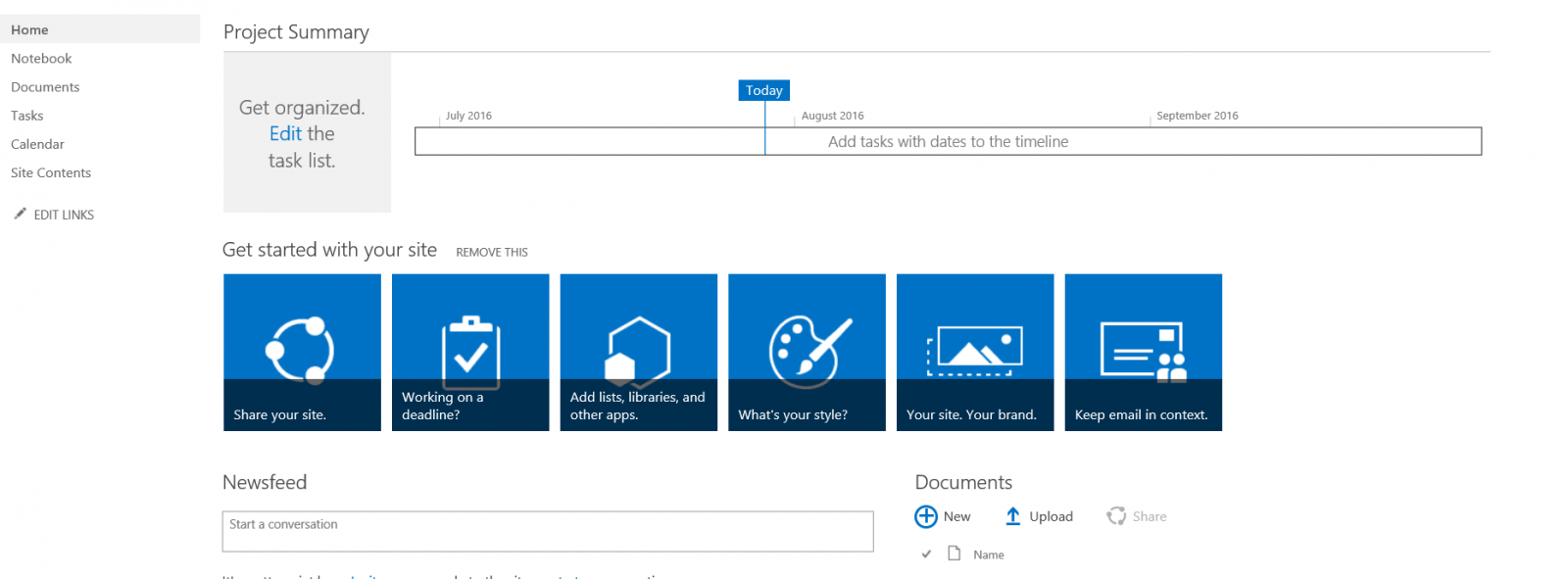
Task: Click the EDIT LINKS text link
Action: point(64,215)
